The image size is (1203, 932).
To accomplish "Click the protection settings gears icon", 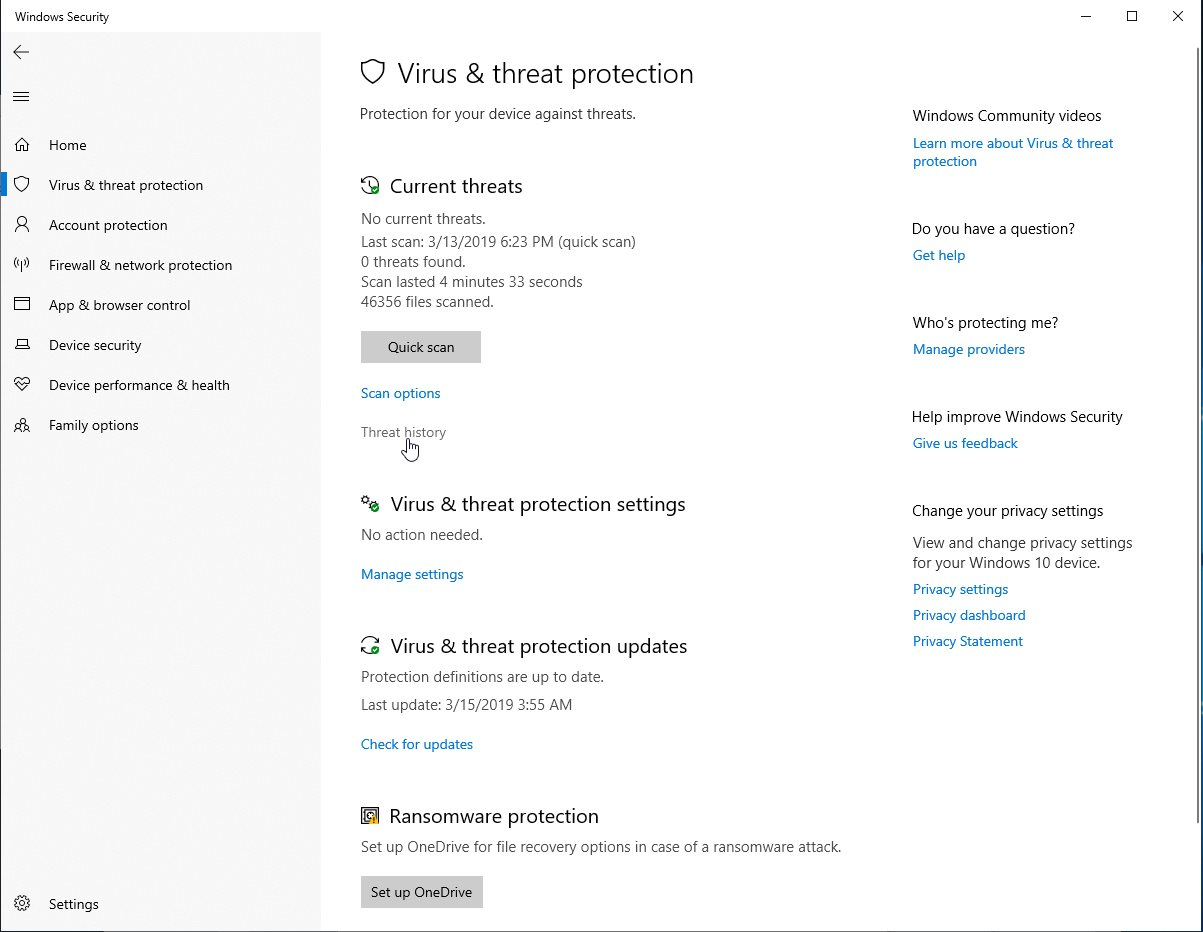I will 370,504.
